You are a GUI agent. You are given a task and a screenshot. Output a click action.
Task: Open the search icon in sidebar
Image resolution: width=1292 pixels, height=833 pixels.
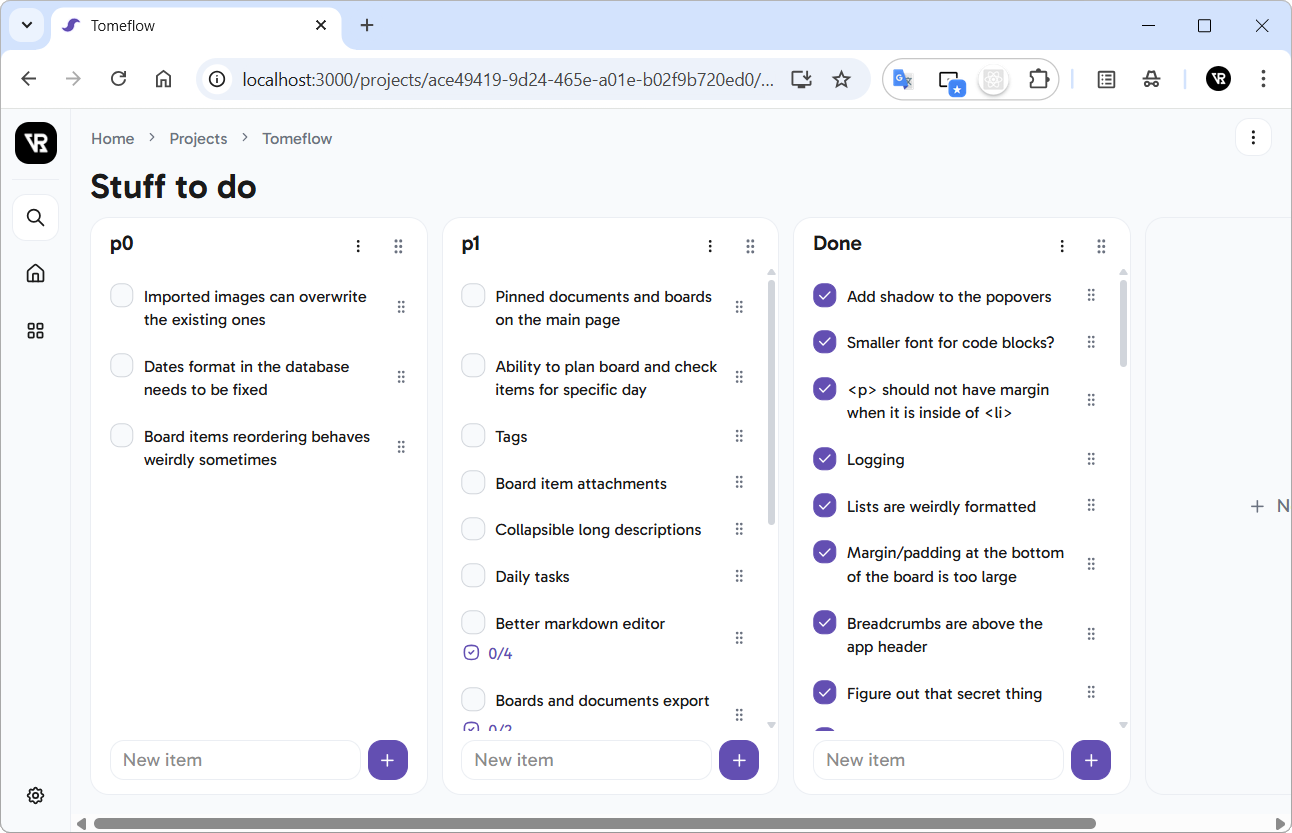pyautogui.click(x=36, y=217)
